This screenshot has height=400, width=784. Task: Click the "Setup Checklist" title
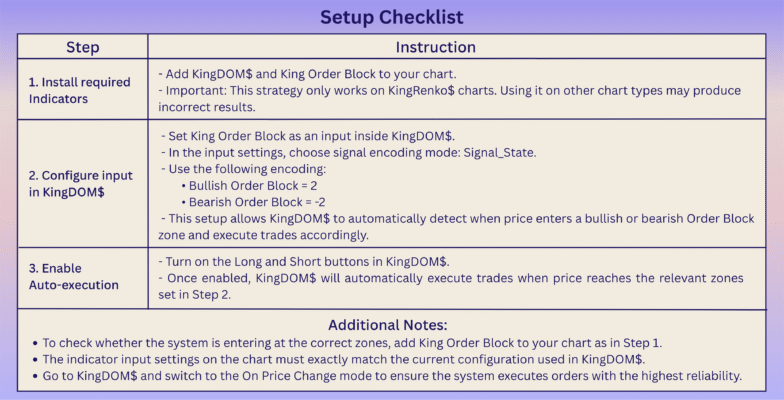tap(392, 17)
